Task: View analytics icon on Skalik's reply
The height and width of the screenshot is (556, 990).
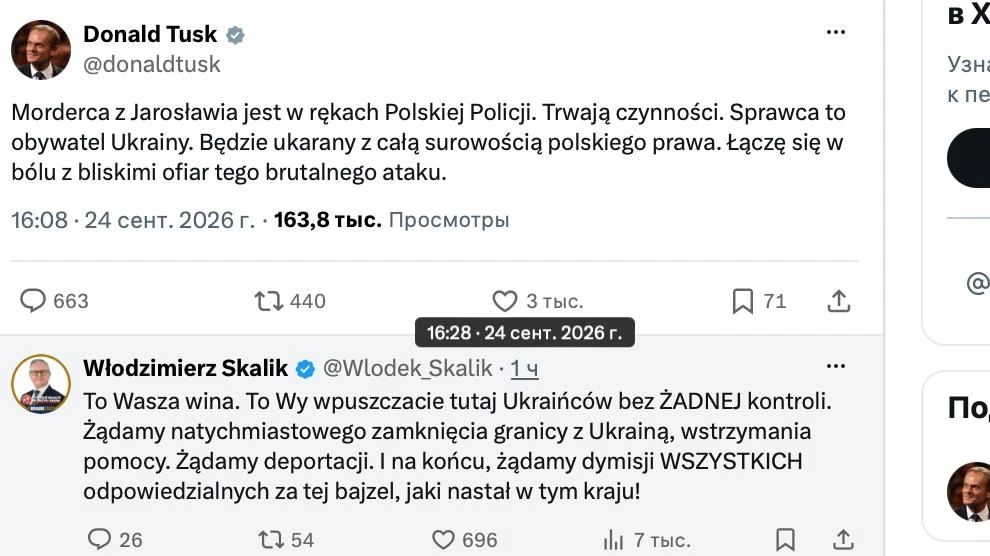Action: (x=613, y=540)
